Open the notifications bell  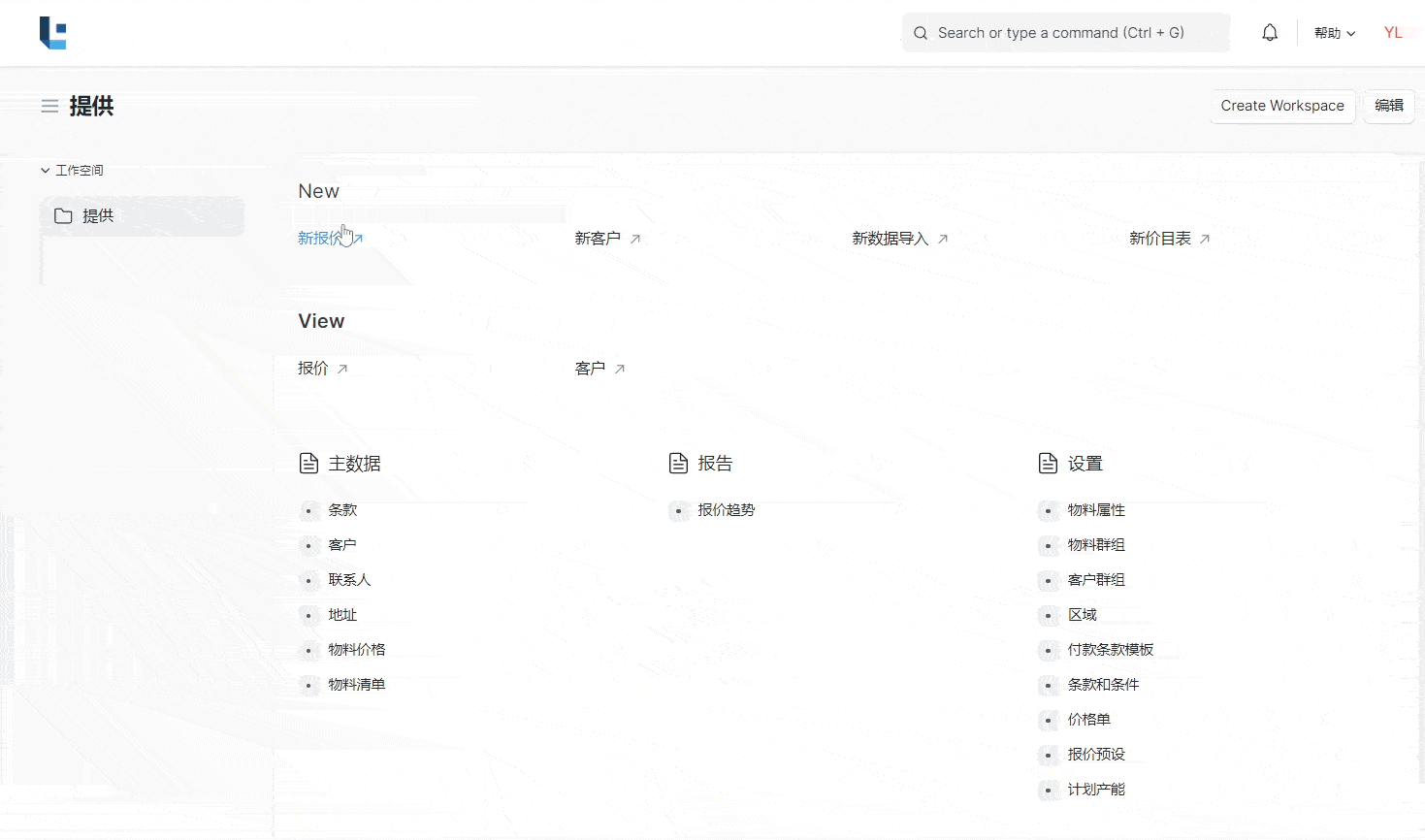pyautogui.click(x=1270, y=33)
